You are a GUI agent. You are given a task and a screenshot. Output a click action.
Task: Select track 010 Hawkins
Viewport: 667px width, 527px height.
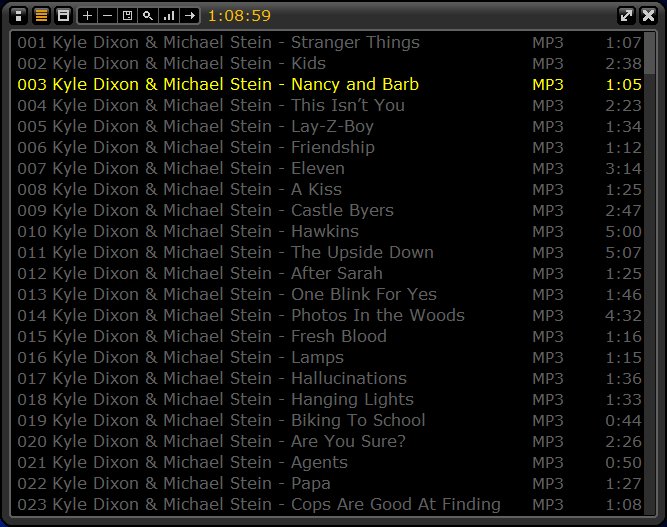pos(327,231)
